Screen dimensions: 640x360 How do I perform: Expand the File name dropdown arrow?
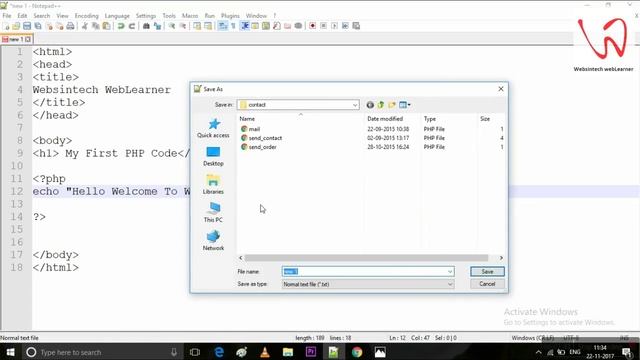click(x=450, y=271)
